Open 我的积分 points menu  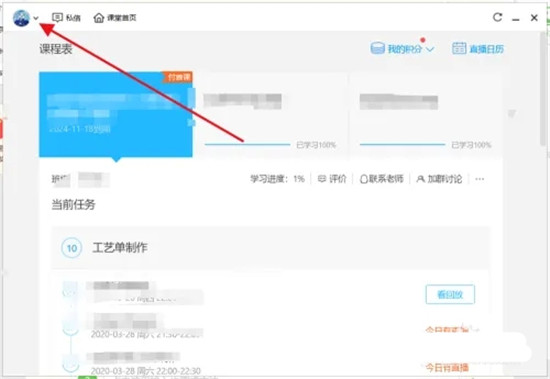click(x=402, y=48)
